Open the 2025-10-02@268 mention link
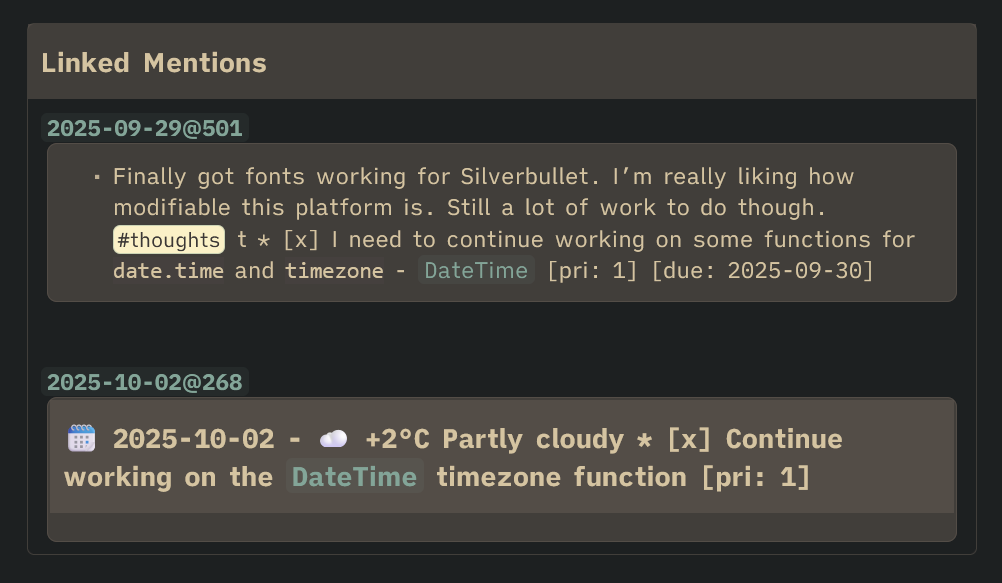Screen dimensions: 1002x583 pyautogui.click(x=144, y=382)
